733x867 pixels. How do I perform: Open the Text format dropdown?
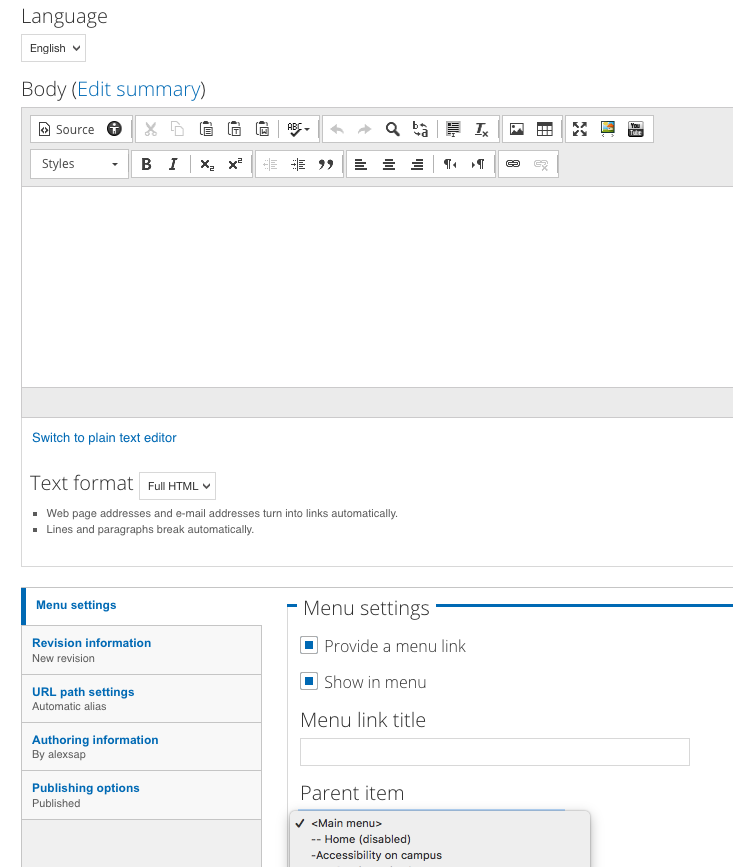pyautogui.click(x=177, y=486)
